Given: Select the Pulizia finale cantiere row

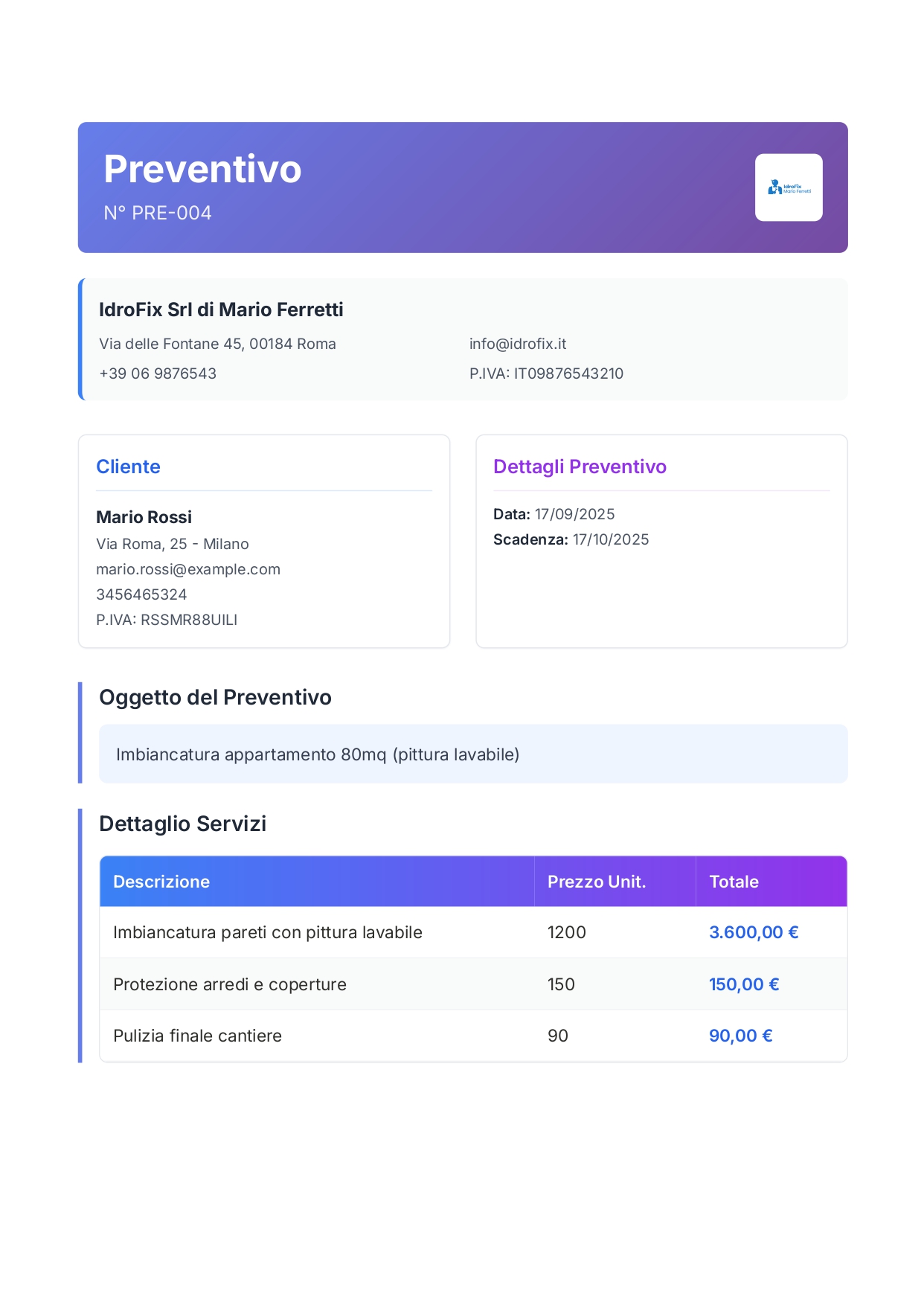Looking at the screenshot, I should point(197,1036).
